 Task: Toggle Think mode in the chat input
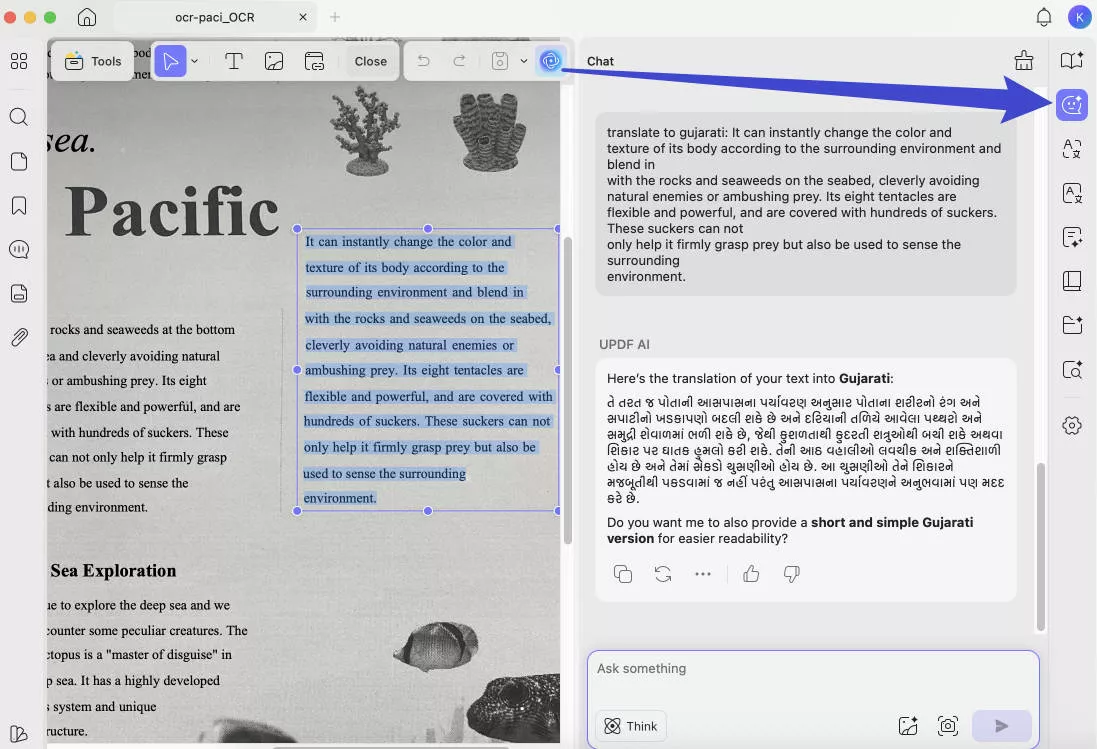[x=630, y=726]
